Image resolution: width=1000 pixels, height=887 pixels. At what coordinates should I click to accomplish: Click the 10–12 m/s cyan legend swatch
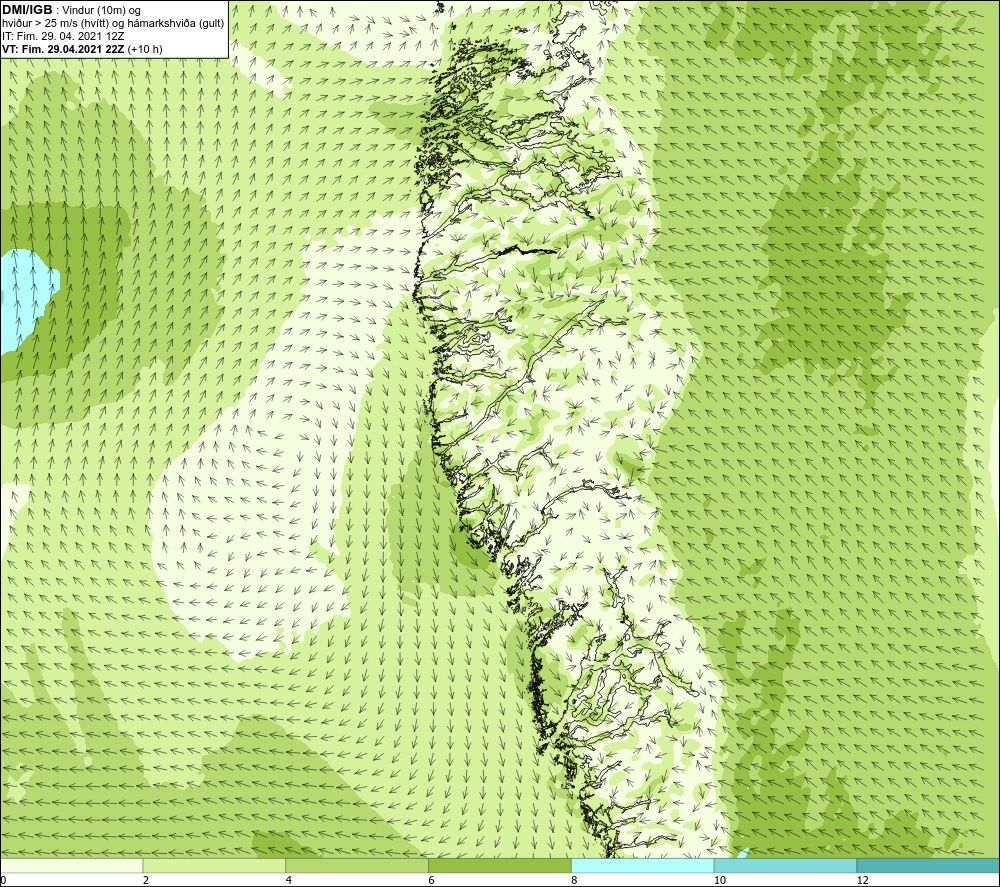coord(785,866)
